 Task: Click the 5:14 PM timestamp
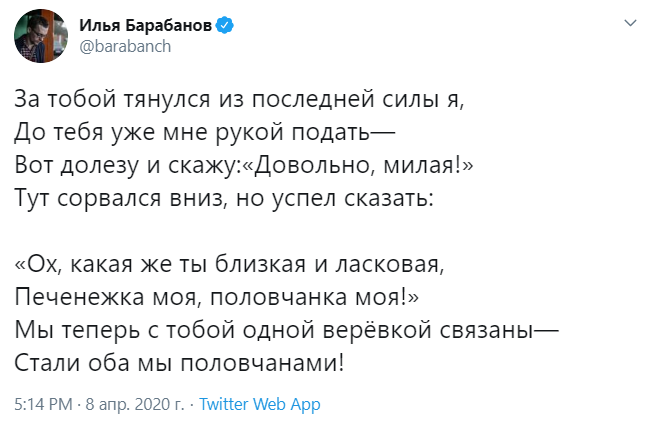click(43, 405)
